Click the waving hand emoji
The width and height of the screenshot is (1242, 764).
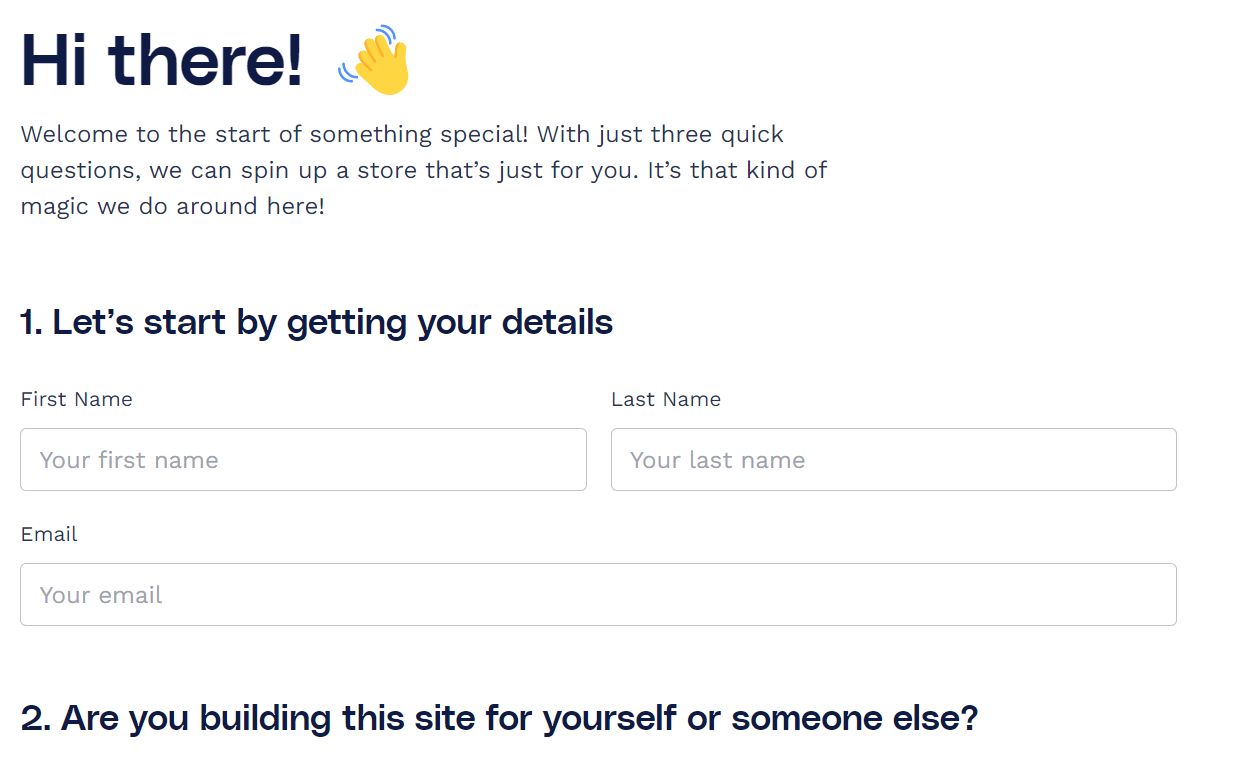[x=374, y=60]
